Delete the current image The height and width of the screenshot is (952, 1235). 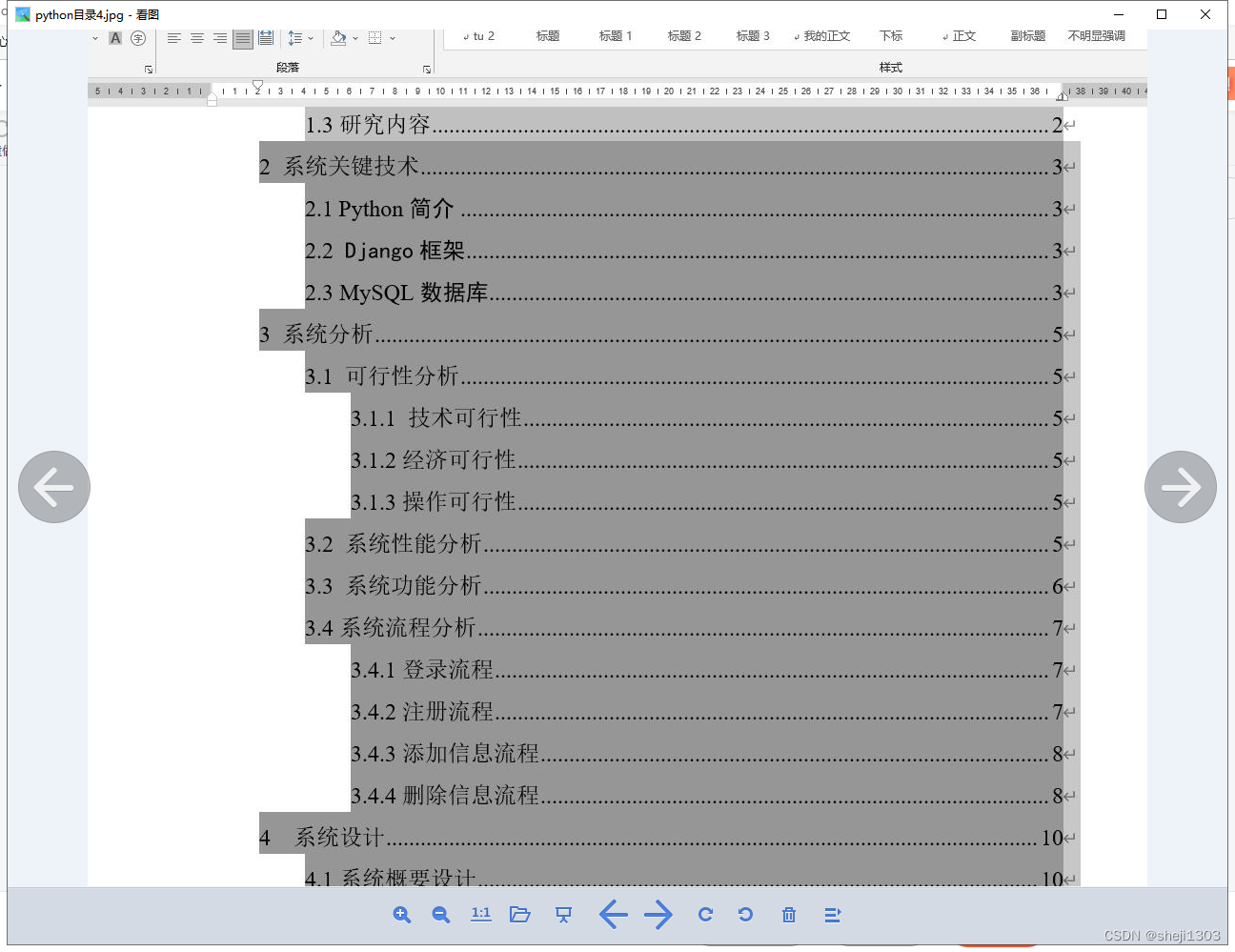click(788, 915)
